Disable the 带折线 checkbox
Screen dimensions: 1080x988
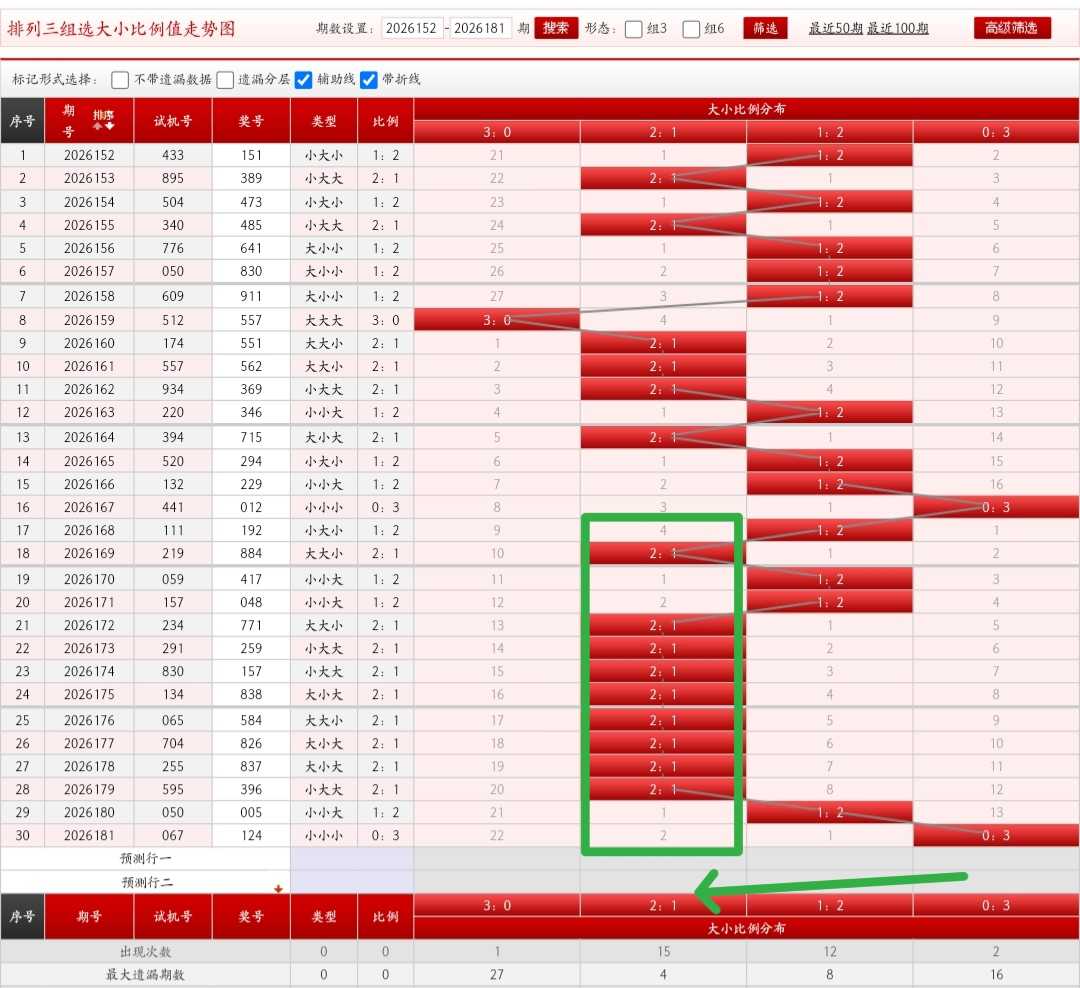tap(368, 80)
